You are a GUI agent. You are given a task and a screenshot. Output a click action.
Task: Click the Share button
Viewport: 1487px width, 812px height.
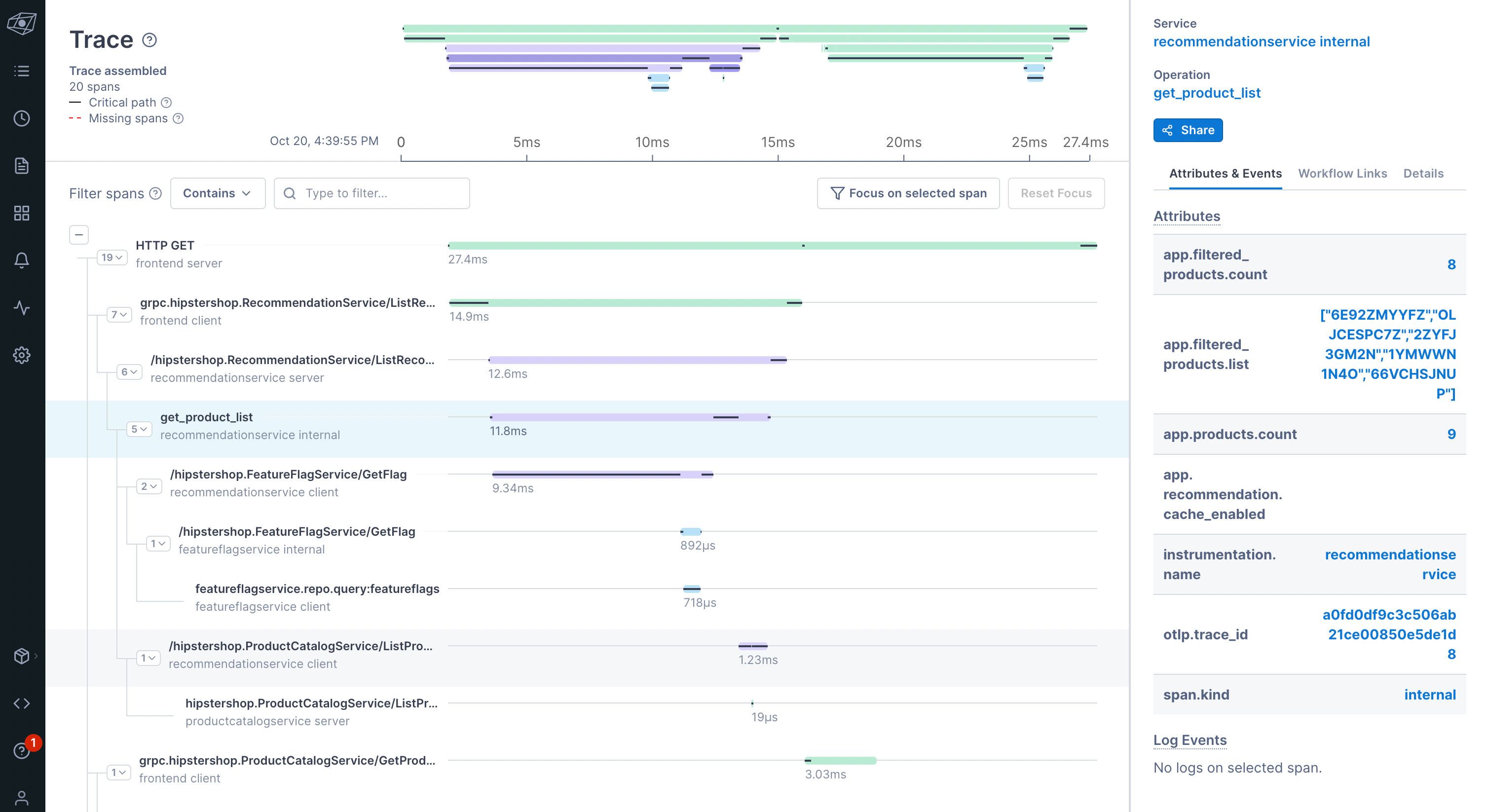click(1188, 130)
